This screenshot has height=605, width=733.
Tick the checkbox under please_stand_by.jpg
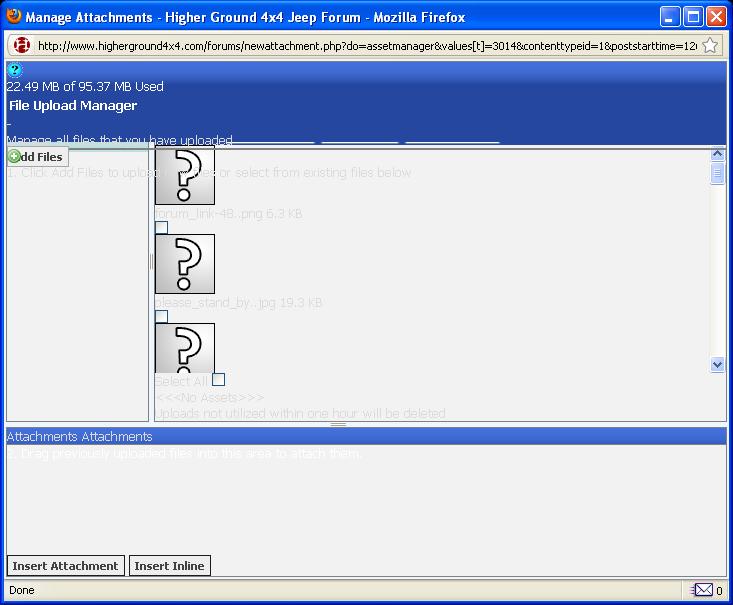161,316
